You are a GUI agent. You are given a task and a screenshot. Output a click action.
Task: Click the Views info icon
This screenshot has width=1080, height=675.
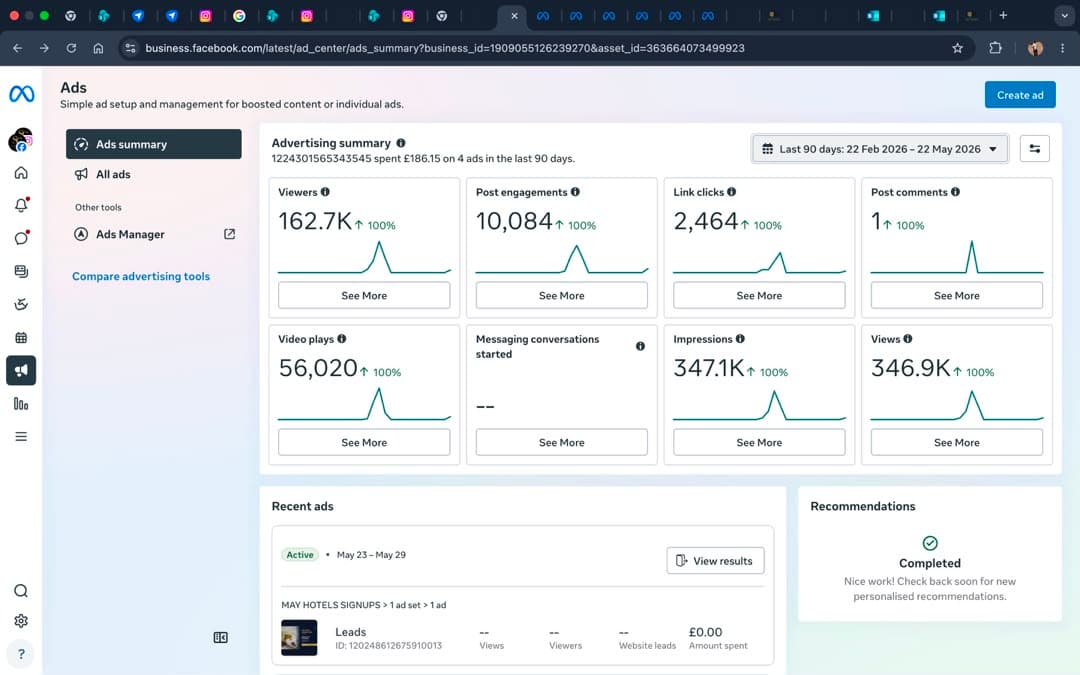(x=908, y=339)
